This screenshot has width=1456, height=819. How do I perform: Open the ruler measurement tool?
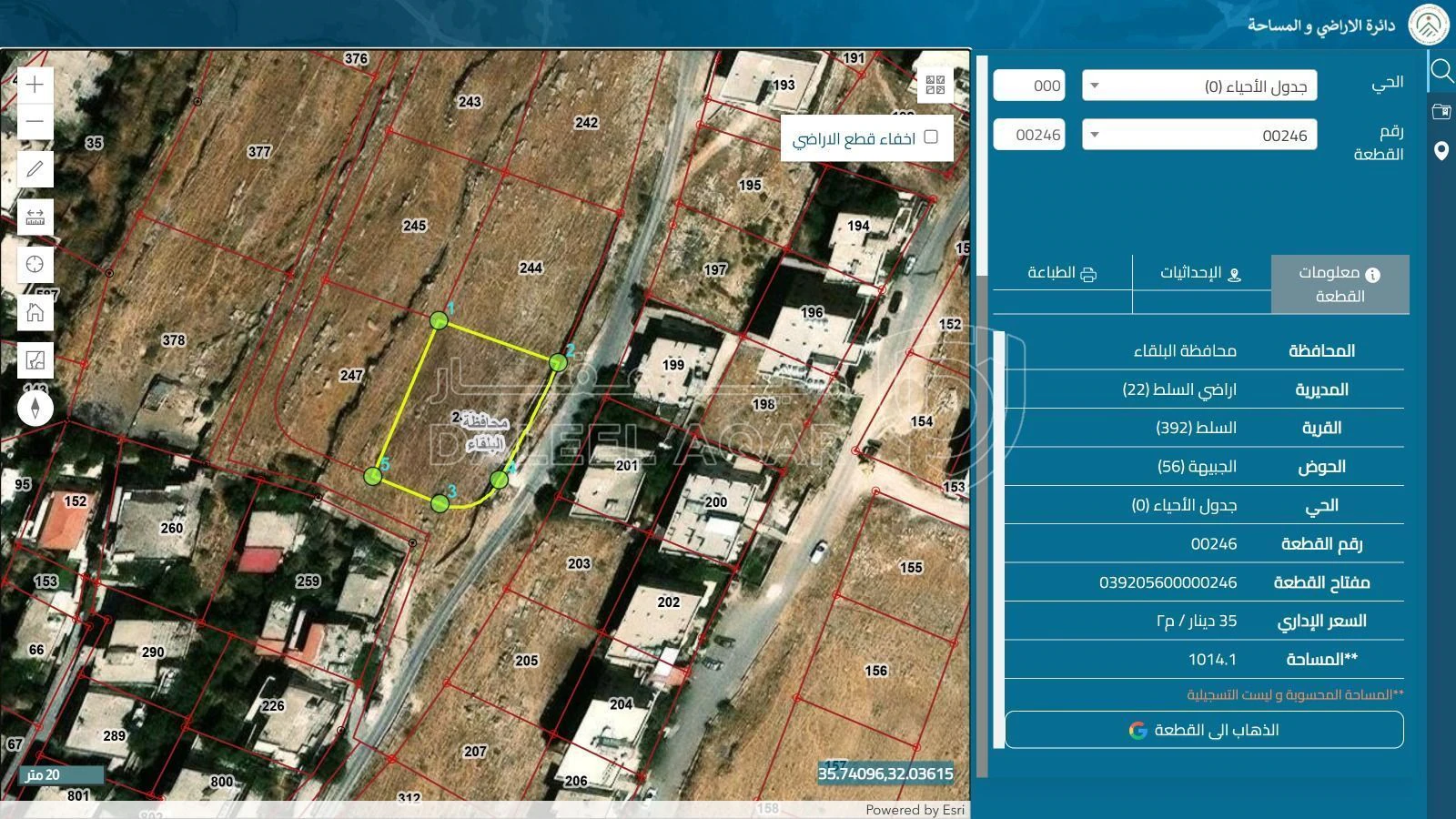click(35, 217)
